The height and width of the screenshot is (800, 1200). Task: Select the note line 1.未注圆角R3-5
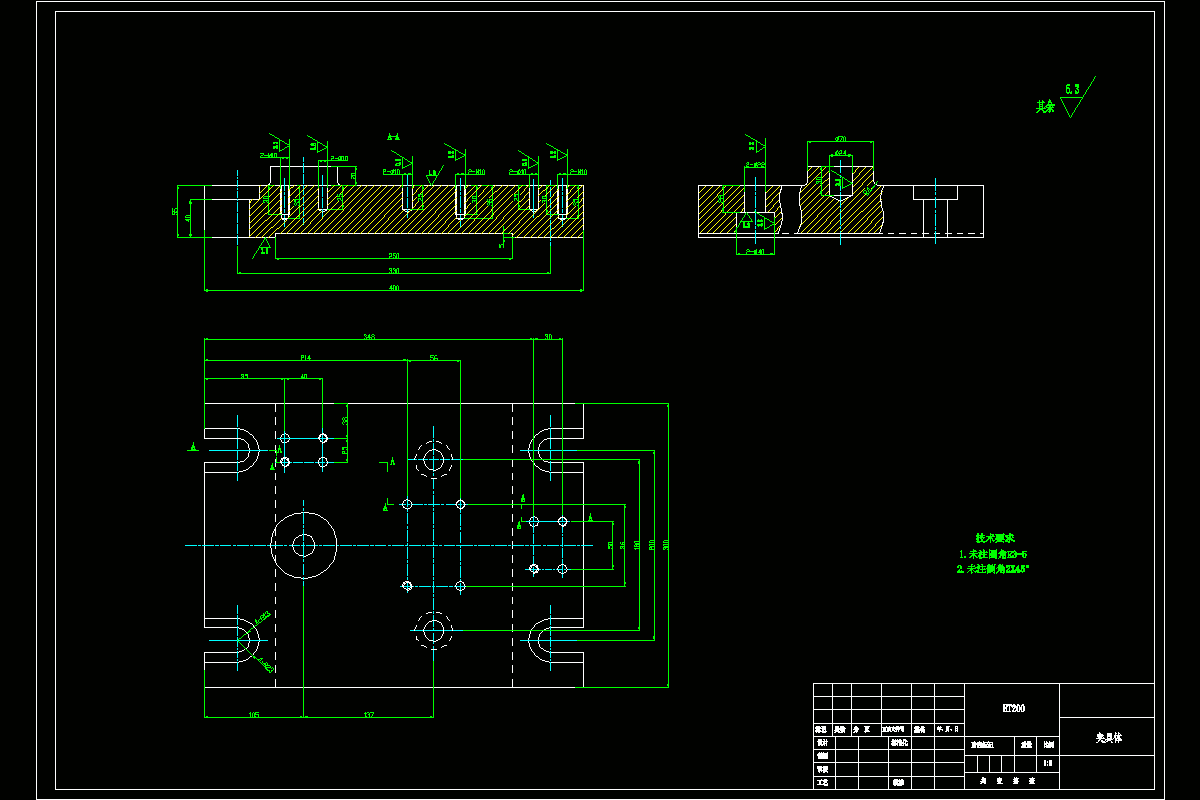pyautogui.click(x=993, y=553)
